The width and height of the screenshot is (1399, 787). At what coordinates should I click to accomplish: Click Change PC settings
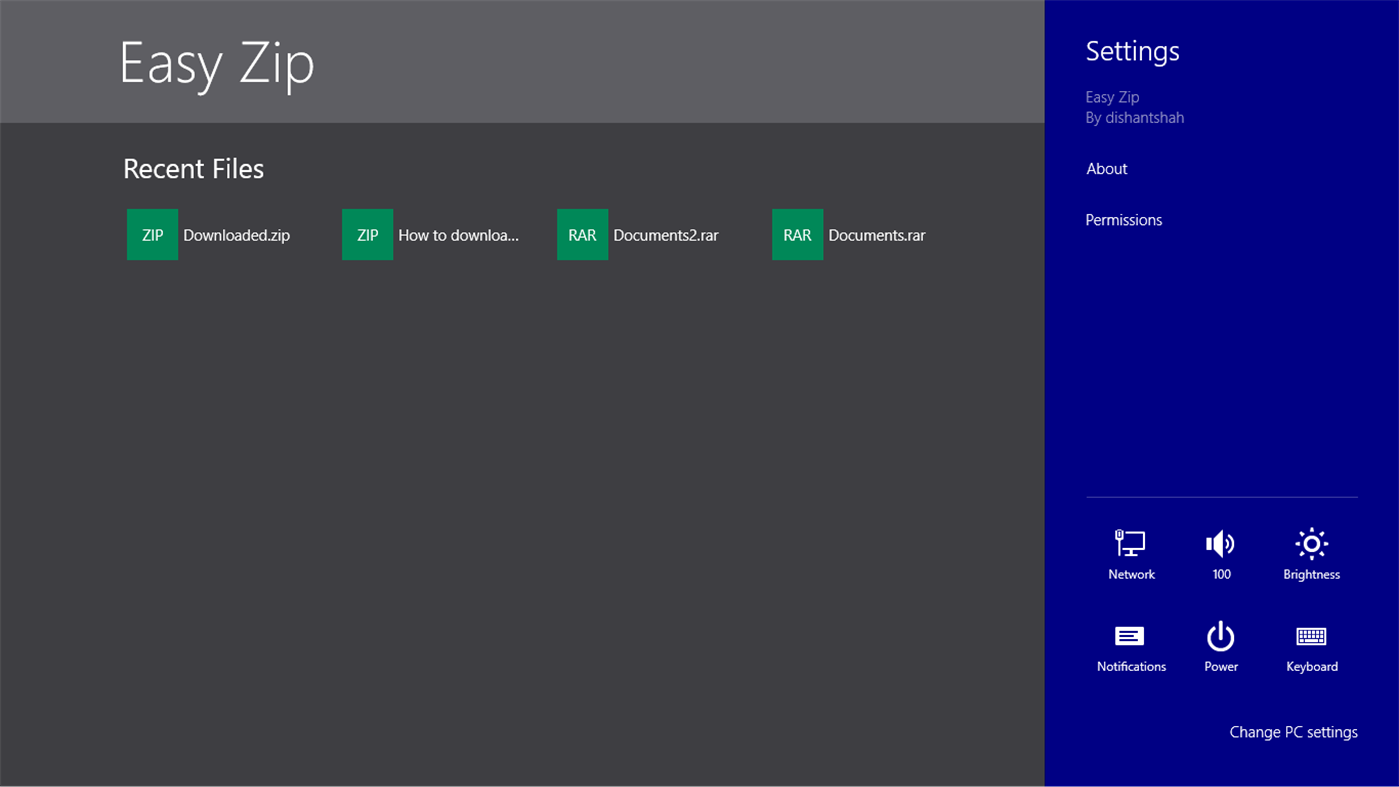(x=1293, y=732)
